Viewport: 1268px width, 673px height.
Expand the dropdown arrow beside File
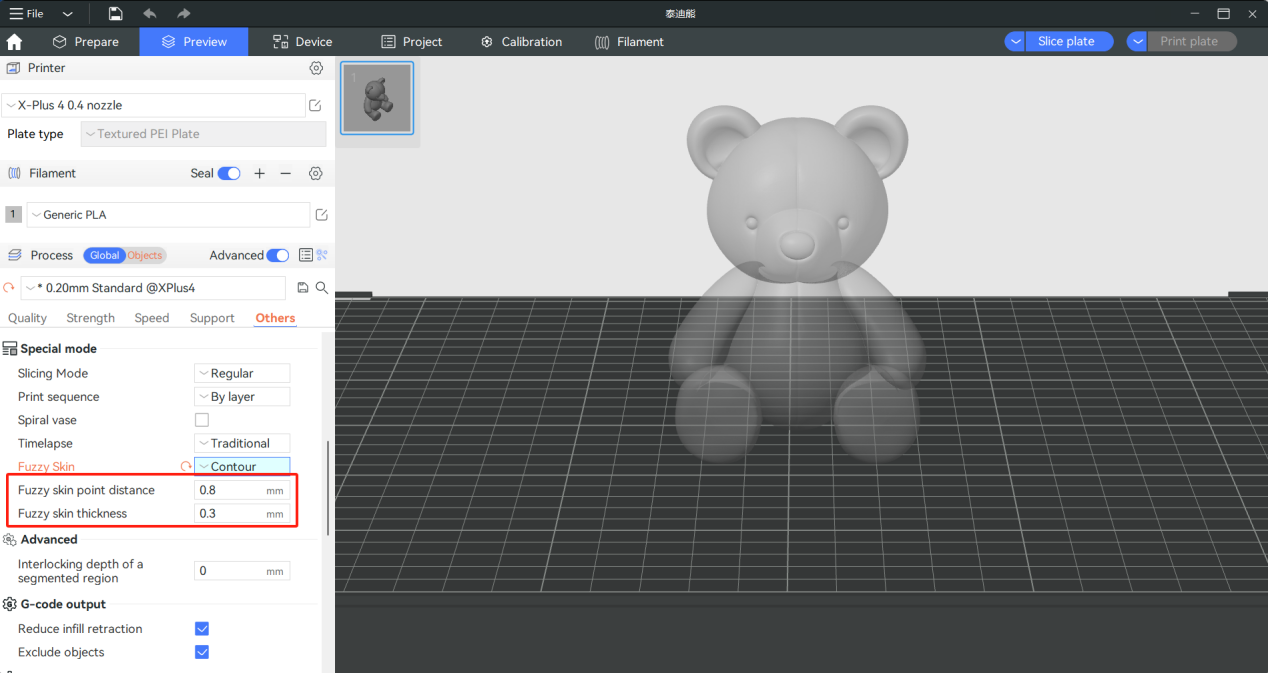pos(67,13)
